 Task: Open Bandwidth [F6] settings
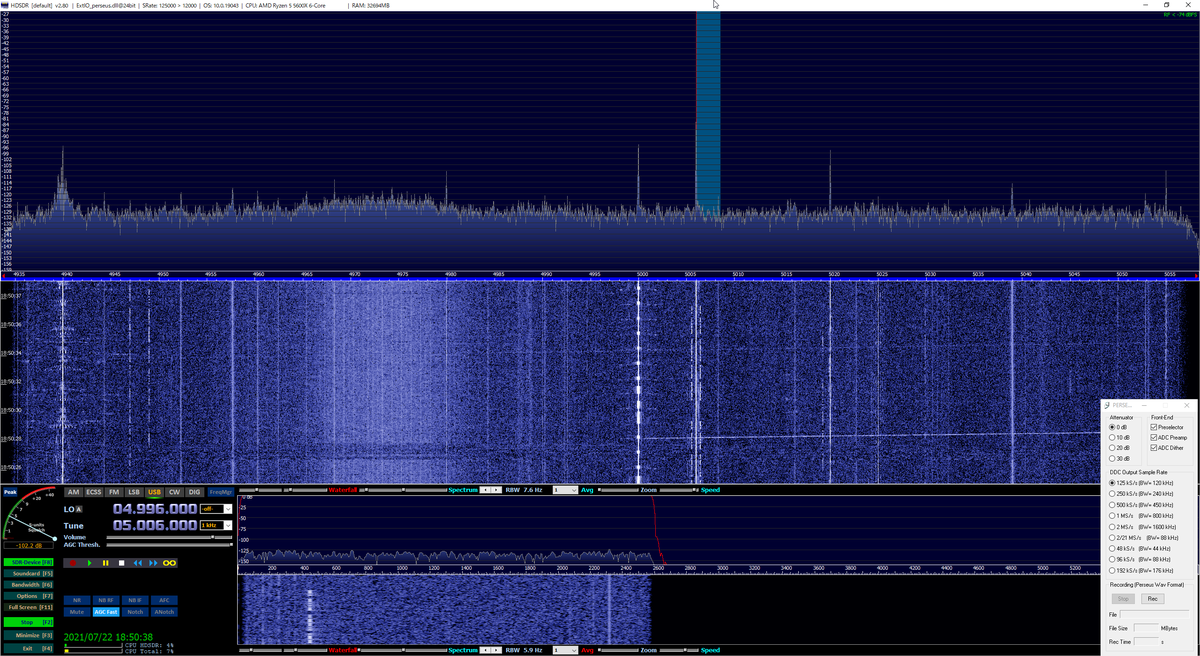pyautogui.click(x=28, y=584)
